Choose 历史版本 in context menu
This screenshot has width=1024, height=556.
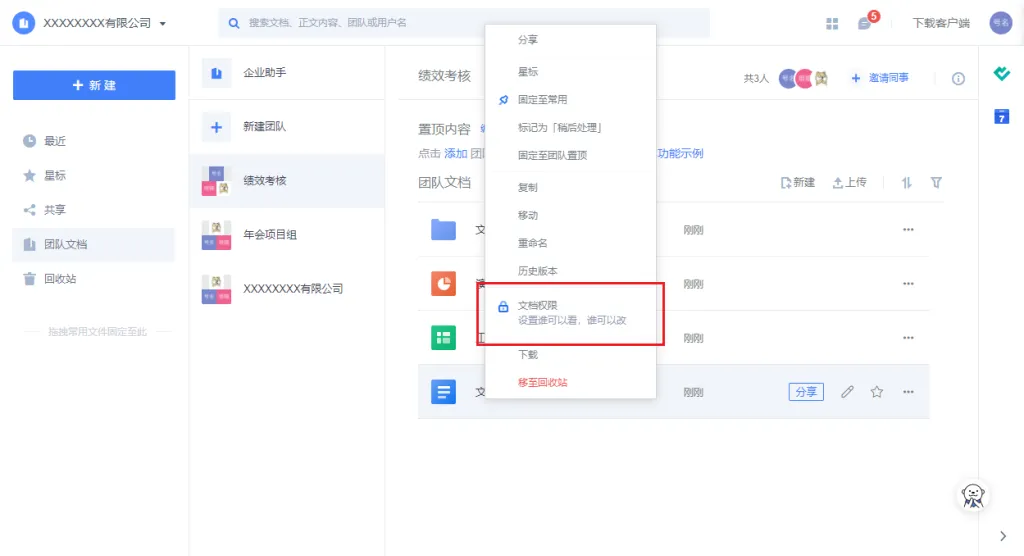point(570,271)
